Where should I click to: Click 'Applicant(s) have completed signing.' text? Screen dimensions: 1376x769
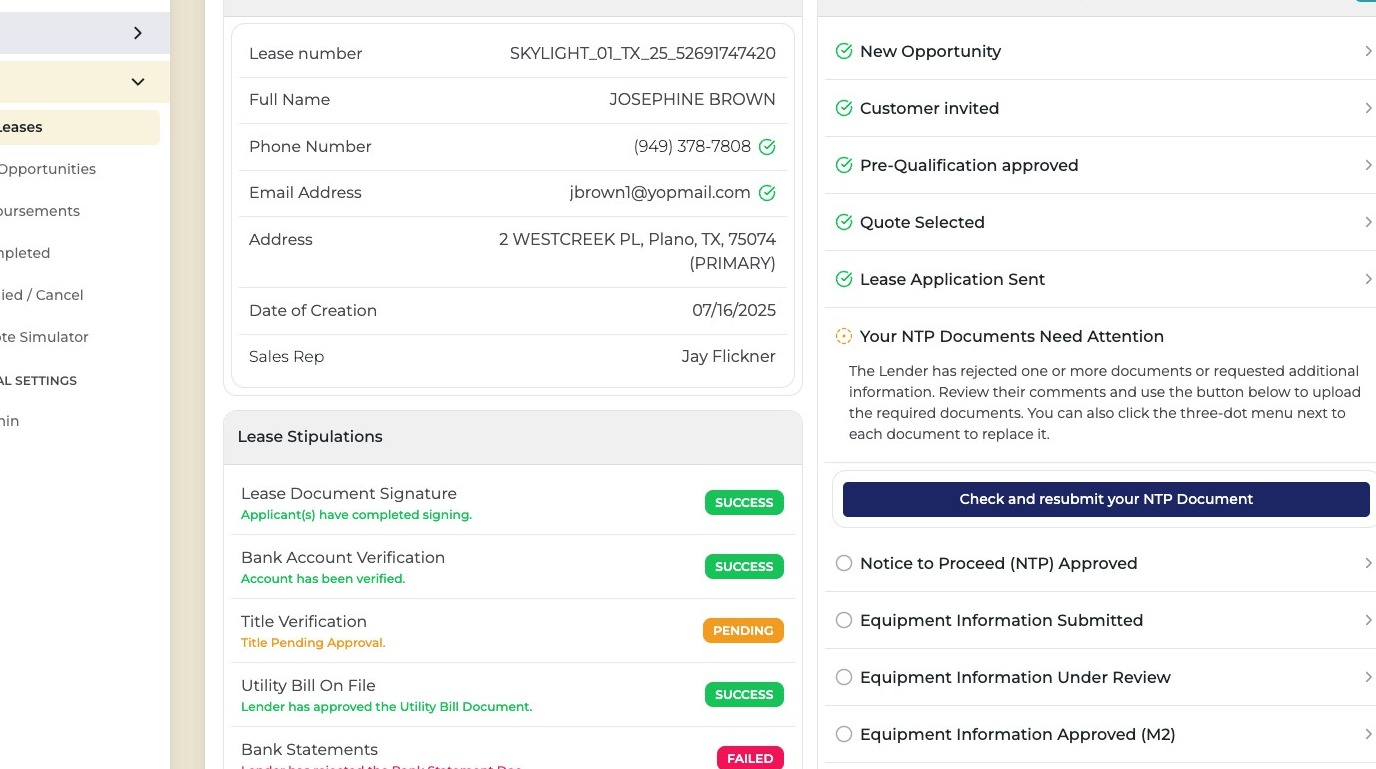(356, 516)
